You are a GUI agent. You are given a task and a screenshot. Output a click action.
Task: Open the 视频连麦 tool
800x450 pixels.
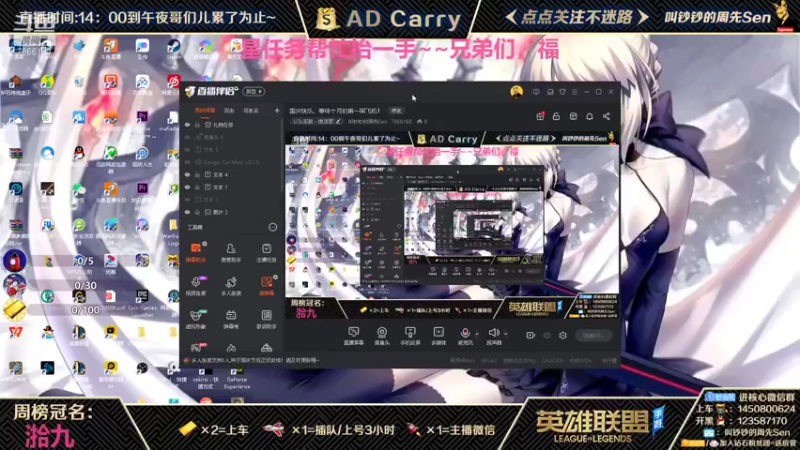195,286
